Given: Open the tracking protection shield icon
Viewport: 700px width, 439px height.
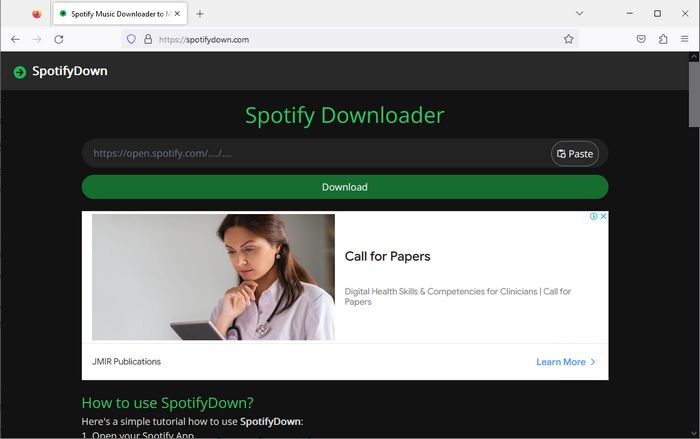Looking at the screenshot, I should [x=131, y=39].
